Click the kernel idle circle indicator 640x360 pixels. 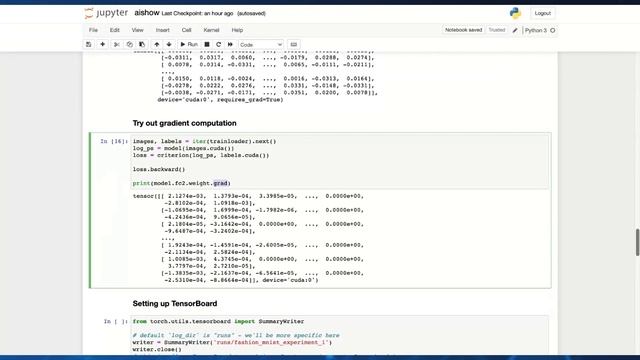[553, 30]
